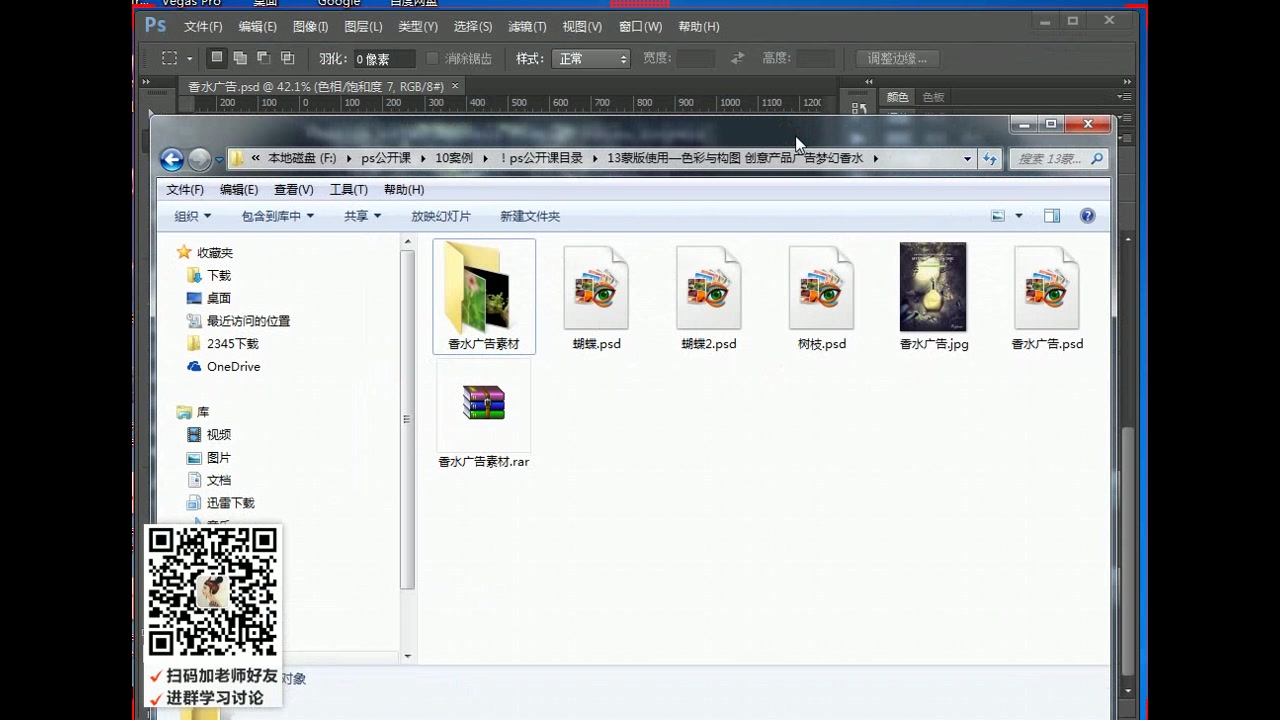Open Photoshop 文件(F) menu

[203, 27]
